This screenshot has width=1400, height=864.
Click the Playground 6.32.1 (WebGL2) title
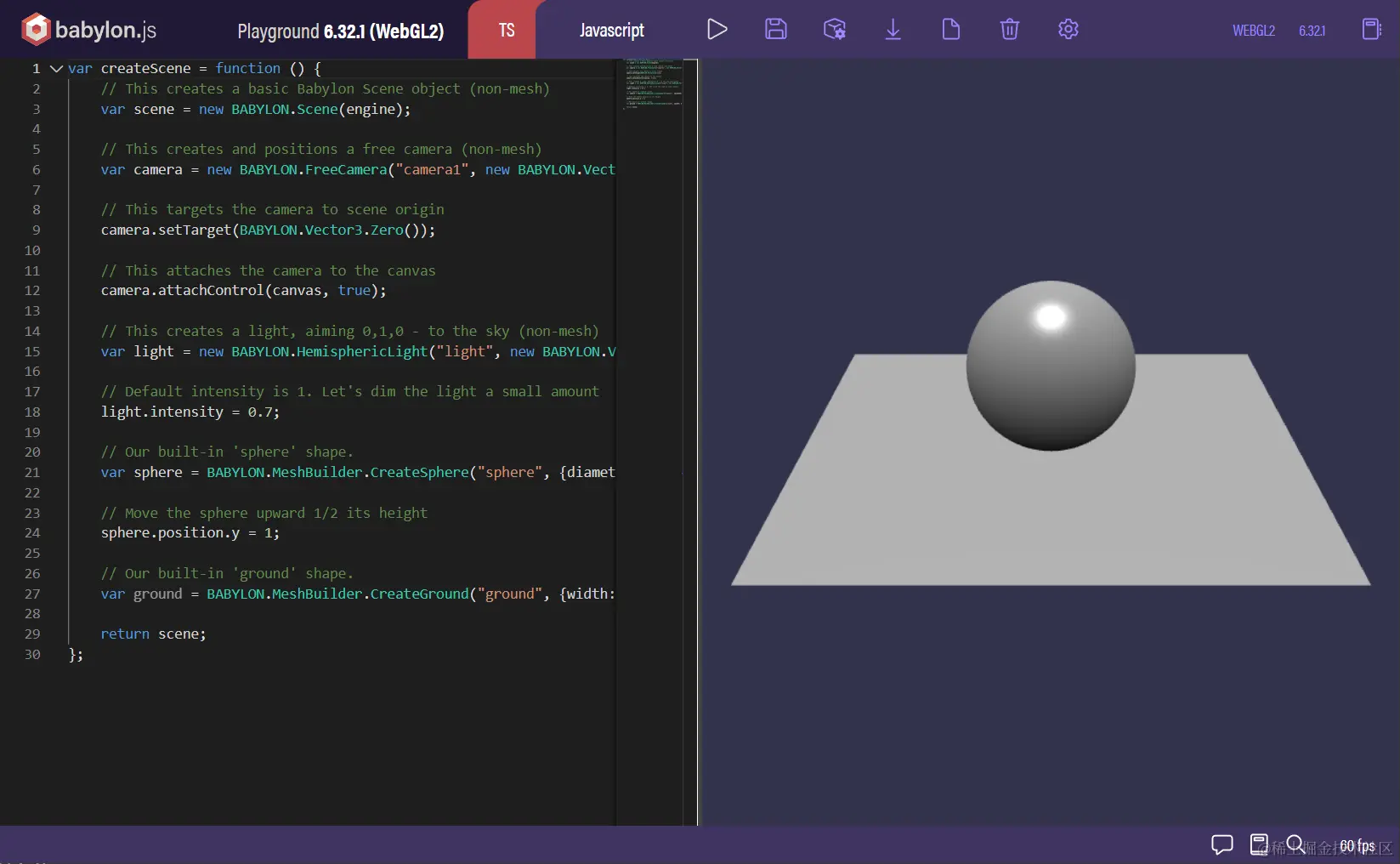pos(341,31)
